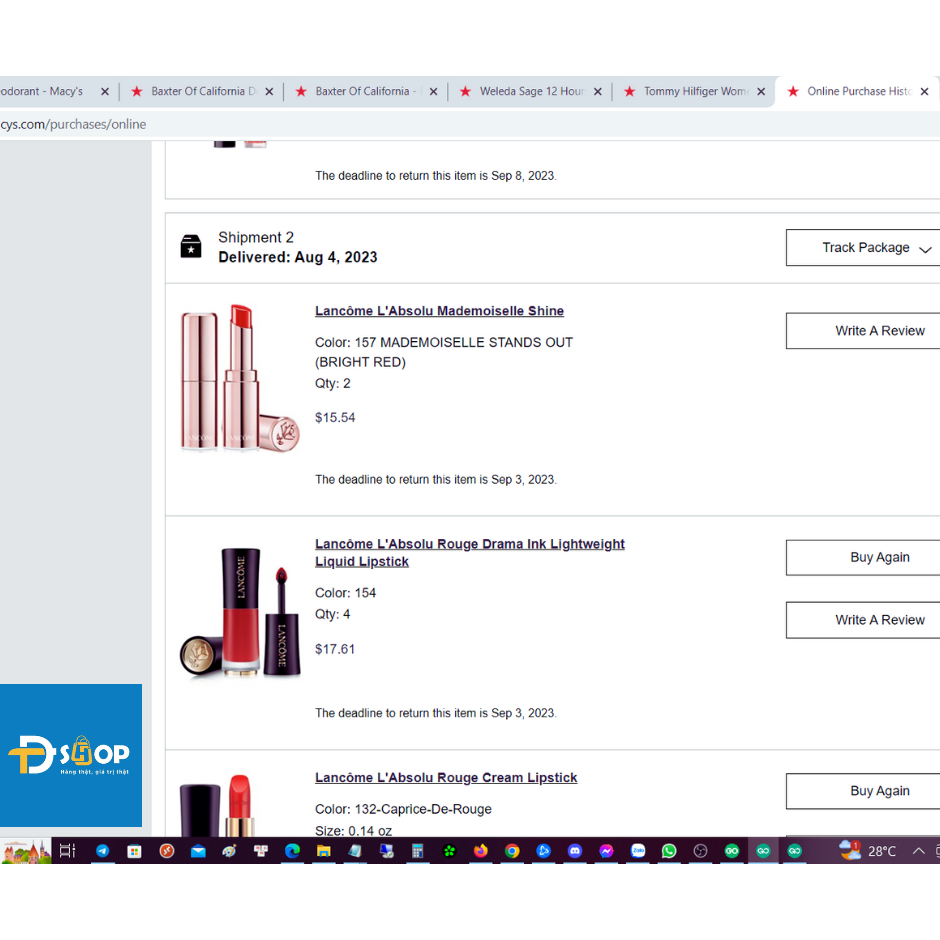940x940 pixels.
Task: Open L'Absolu Rouge Drama Ink Liquid Lipstick link
Action: coord(469,553)
